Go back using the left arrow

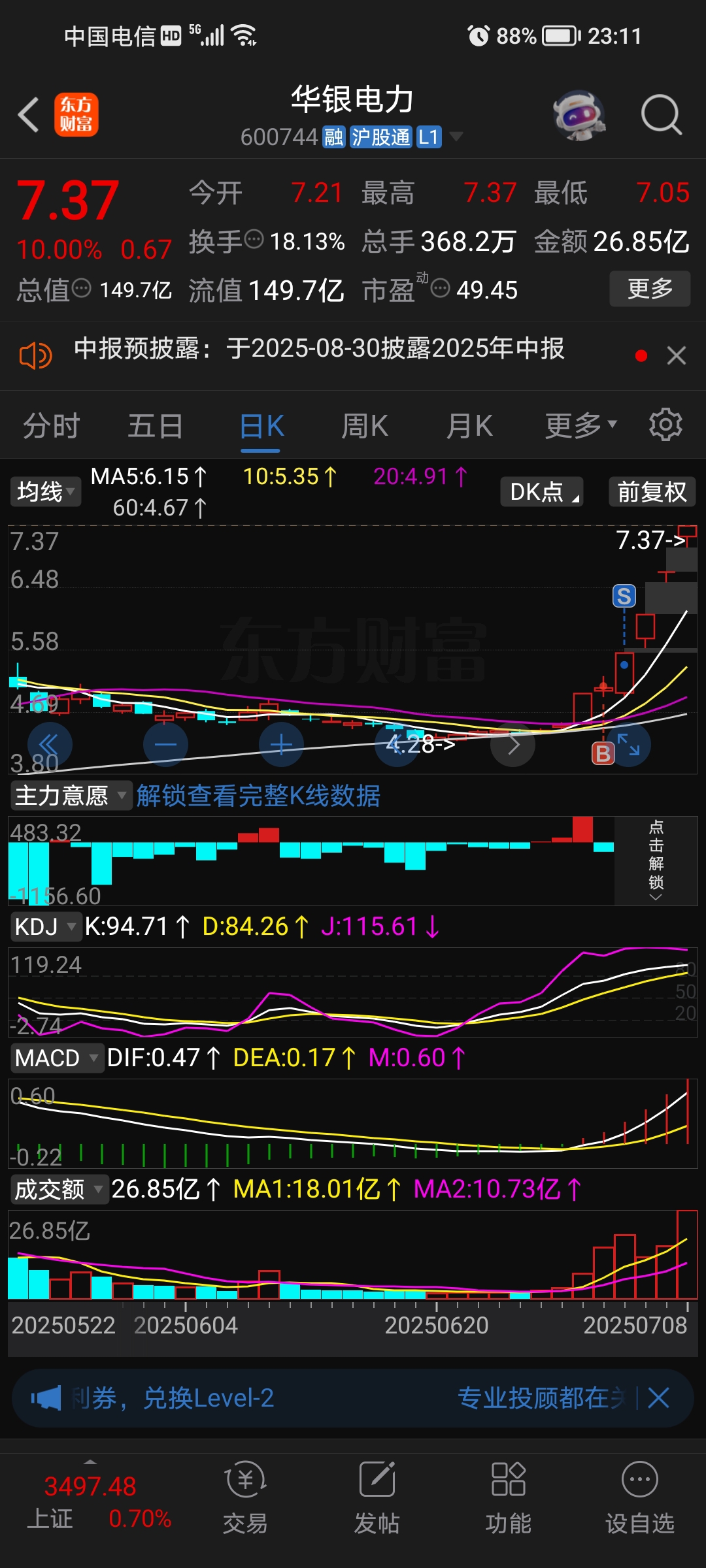click(29, 115)
